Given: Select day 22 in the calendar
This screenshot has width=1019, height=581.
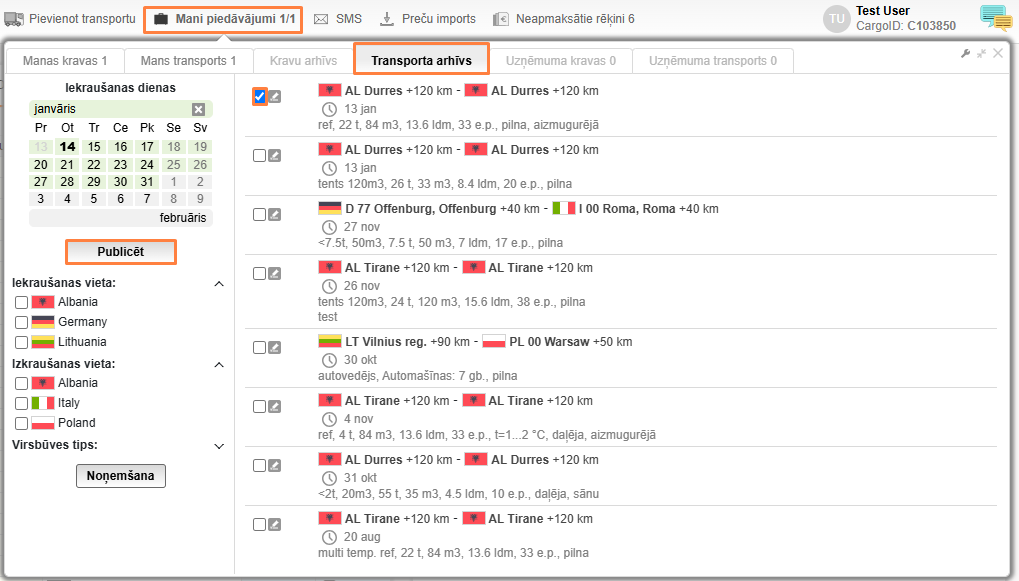Looking at the screenshot, I should click(x=94, y=164).
